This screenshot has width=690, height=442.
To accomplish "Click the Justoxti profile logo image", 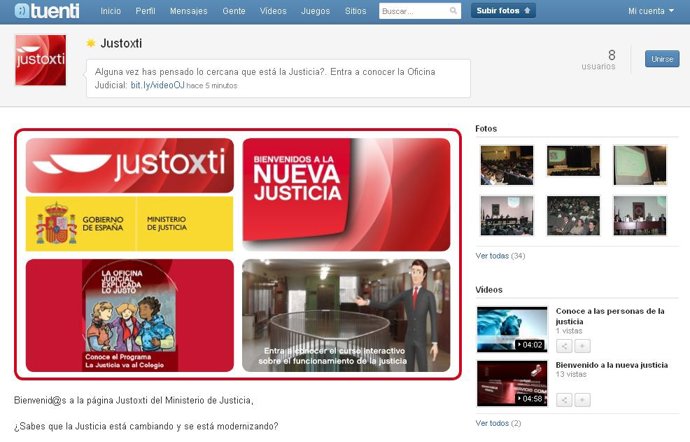I will coord(40,60).
